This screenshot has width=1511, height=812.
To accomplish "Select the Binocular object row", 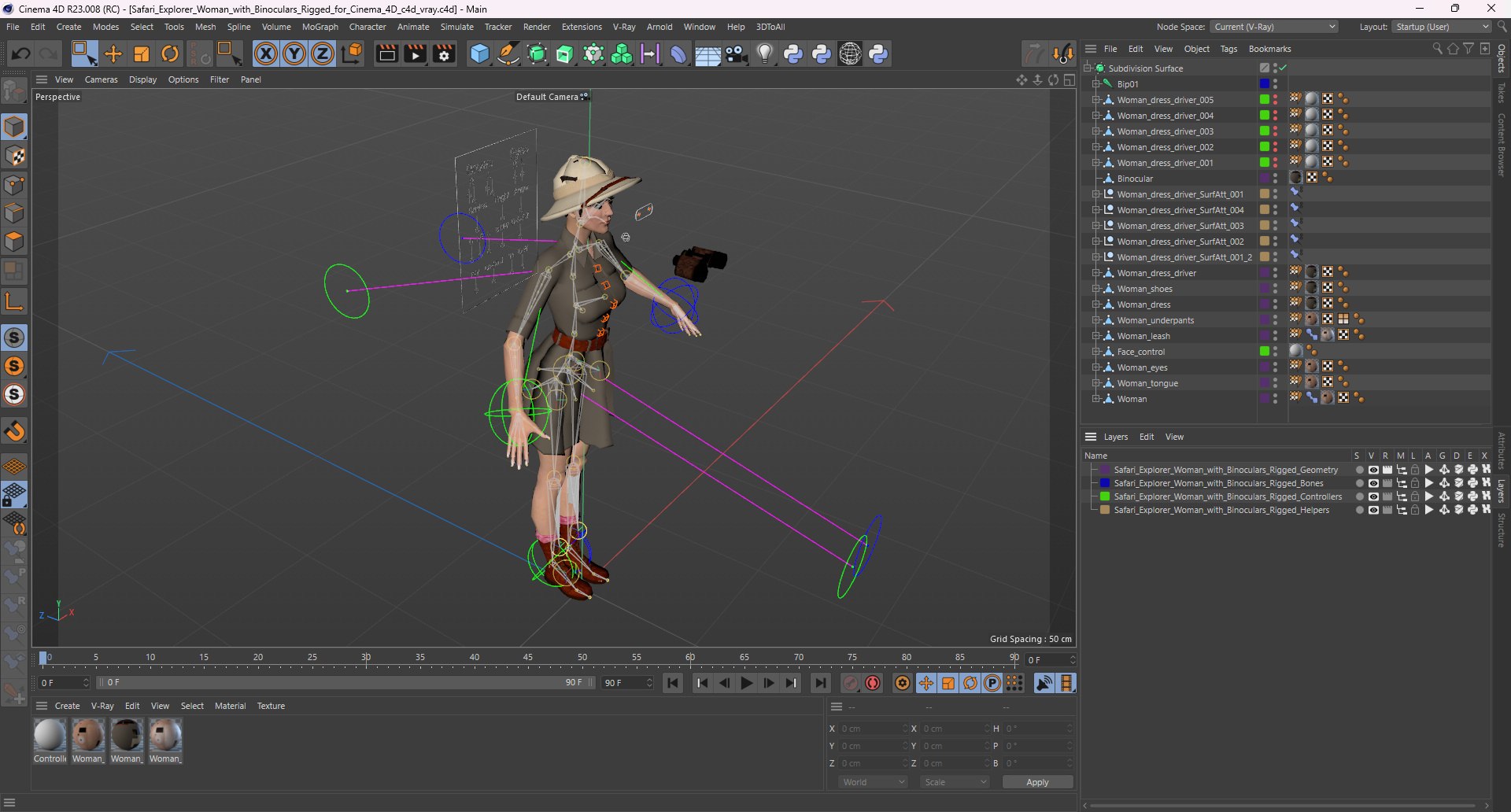I will click(1135, 179).
